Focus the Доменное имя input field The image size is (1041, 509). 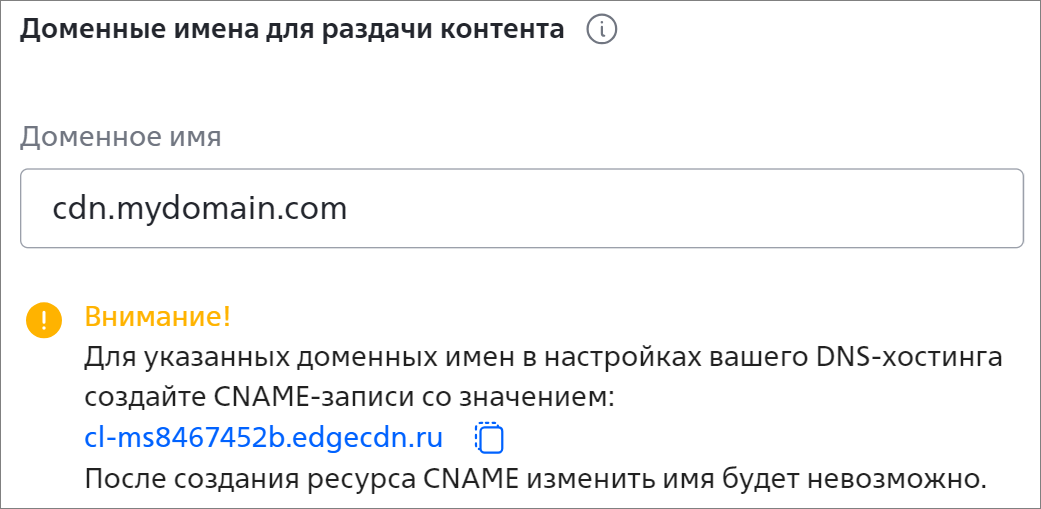pyautogui.click(x=522, y=208)
